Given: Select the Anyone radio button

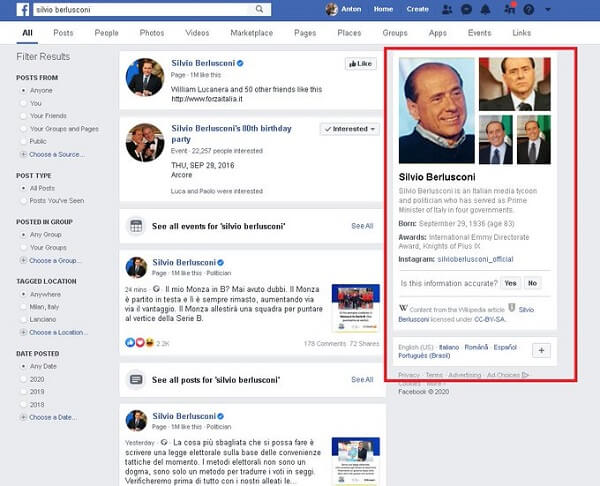Looking at the screenshot, I should (x=23, y=90).
